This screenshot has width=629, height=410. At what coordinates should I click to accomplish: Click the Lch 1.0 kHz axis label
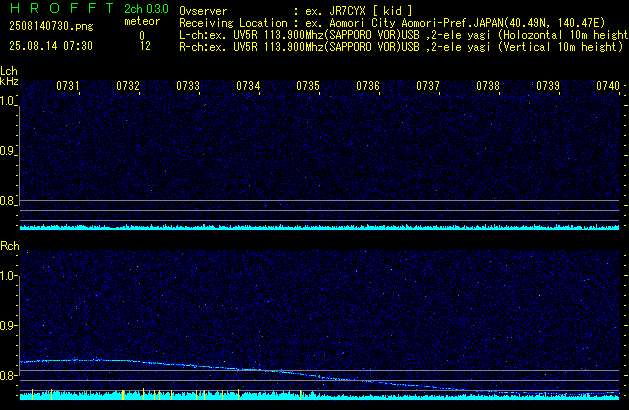click(x=7, y=101)
